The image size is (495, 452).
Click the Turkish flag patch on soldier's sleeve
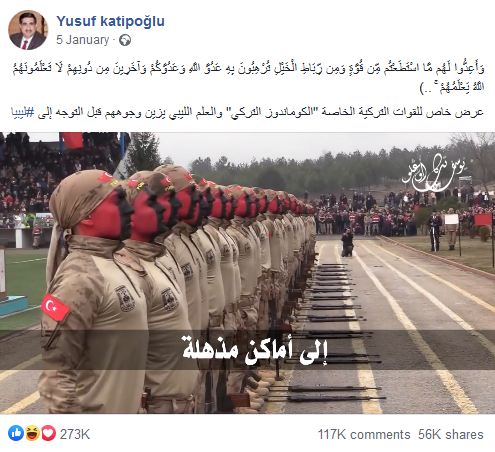pos(55,307)
